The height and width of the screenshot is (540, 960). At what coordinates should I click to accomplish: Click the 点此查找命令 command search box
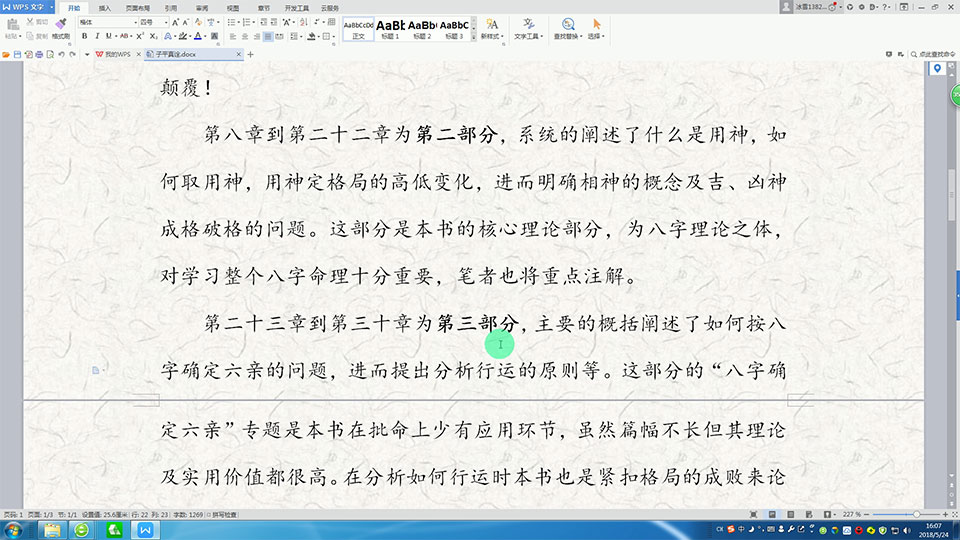(x=933, y=54)
